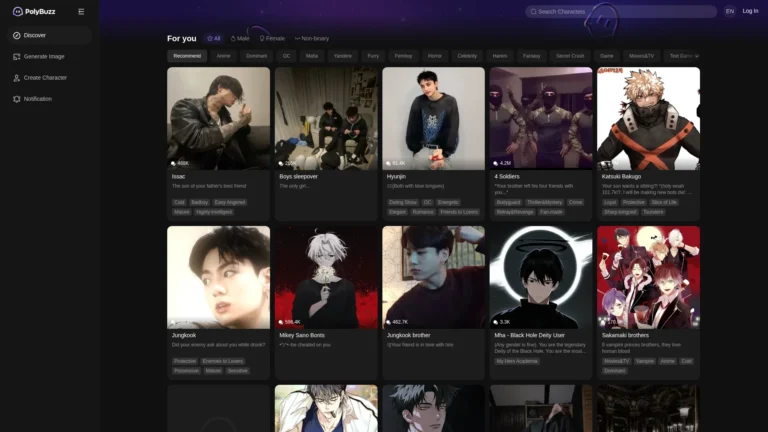The height and width of the screenshot is (432, 768).
Task: Open the Katsuki Bakugo character thumbnail
Action: point(648,118)
